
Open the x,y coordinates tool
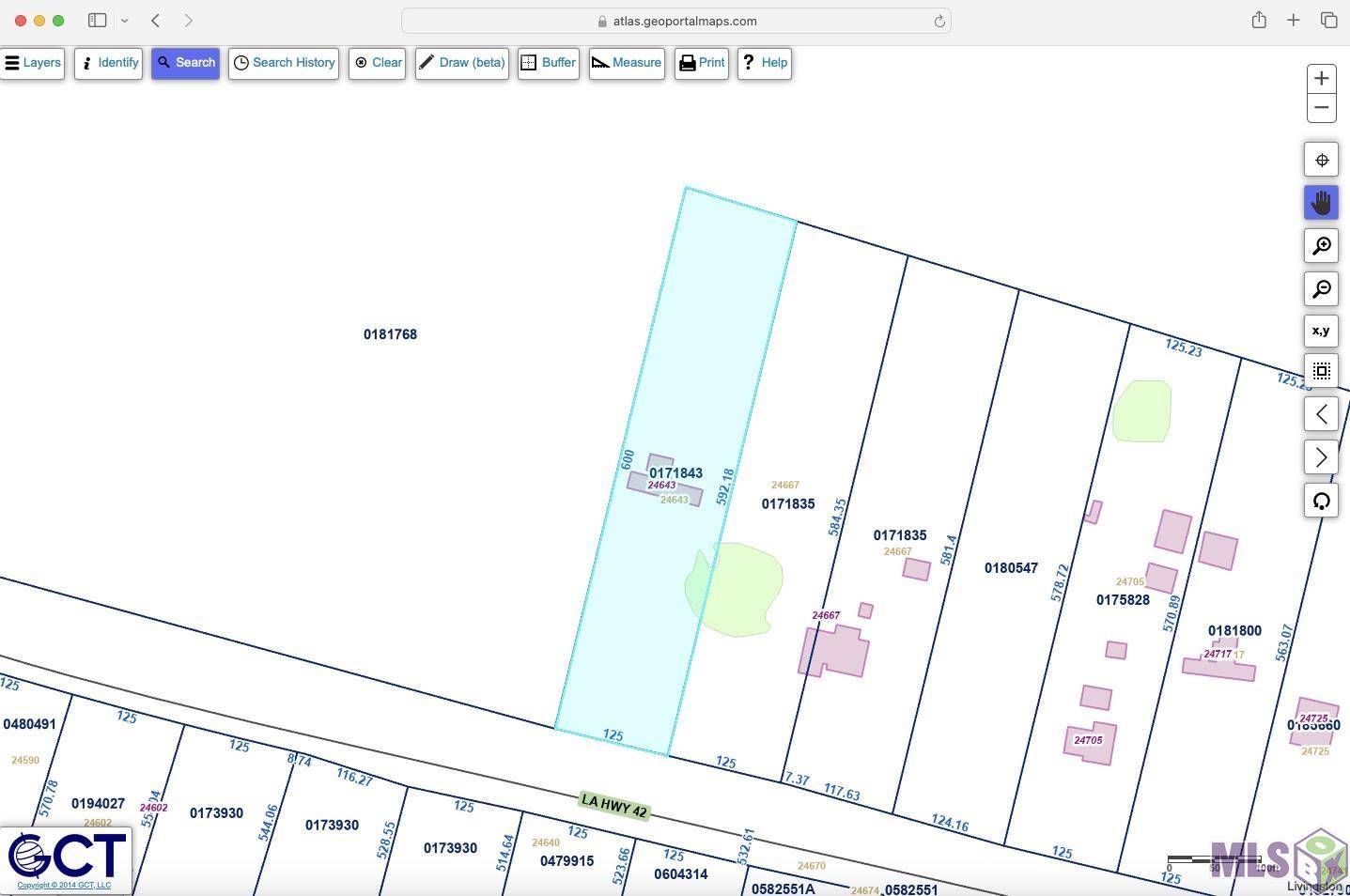coord(1321,331)
